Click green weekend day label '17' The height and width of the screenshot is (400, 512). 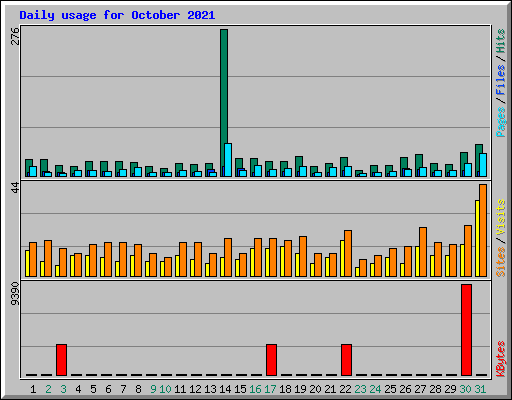[270, 389]
